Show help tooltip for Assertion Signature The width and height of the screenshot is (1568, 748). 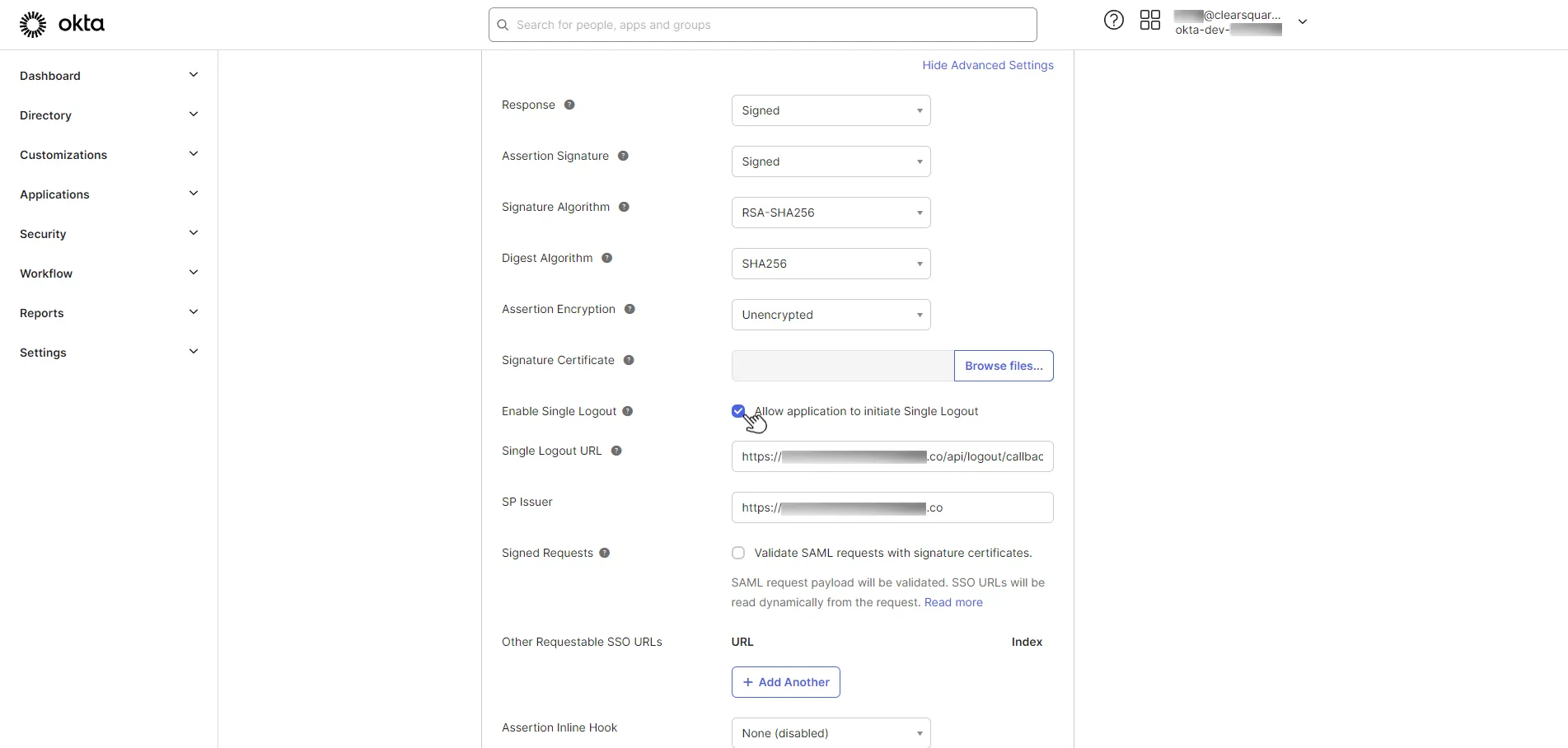(623, 156)
